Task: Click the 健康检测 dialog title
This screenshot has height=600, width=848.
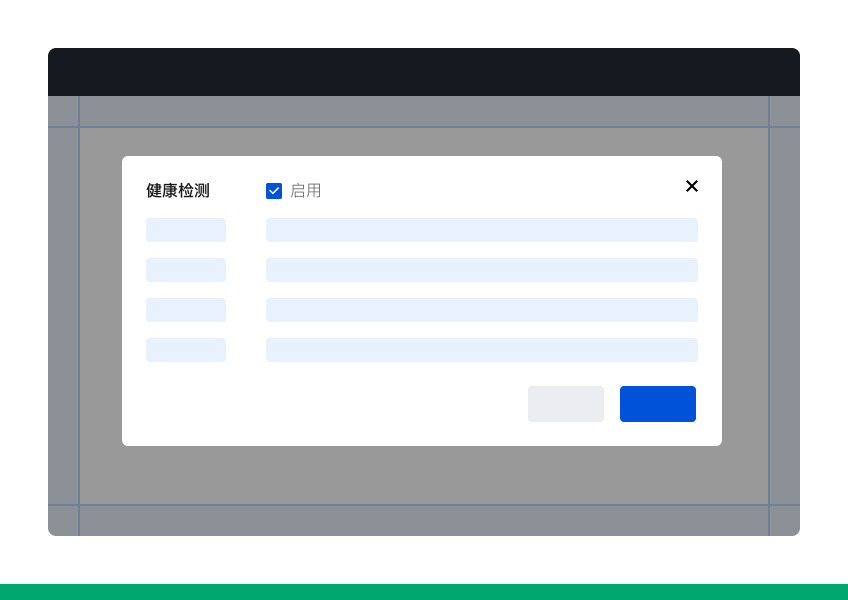Action: pyautogui.click(x=177, y=191)
